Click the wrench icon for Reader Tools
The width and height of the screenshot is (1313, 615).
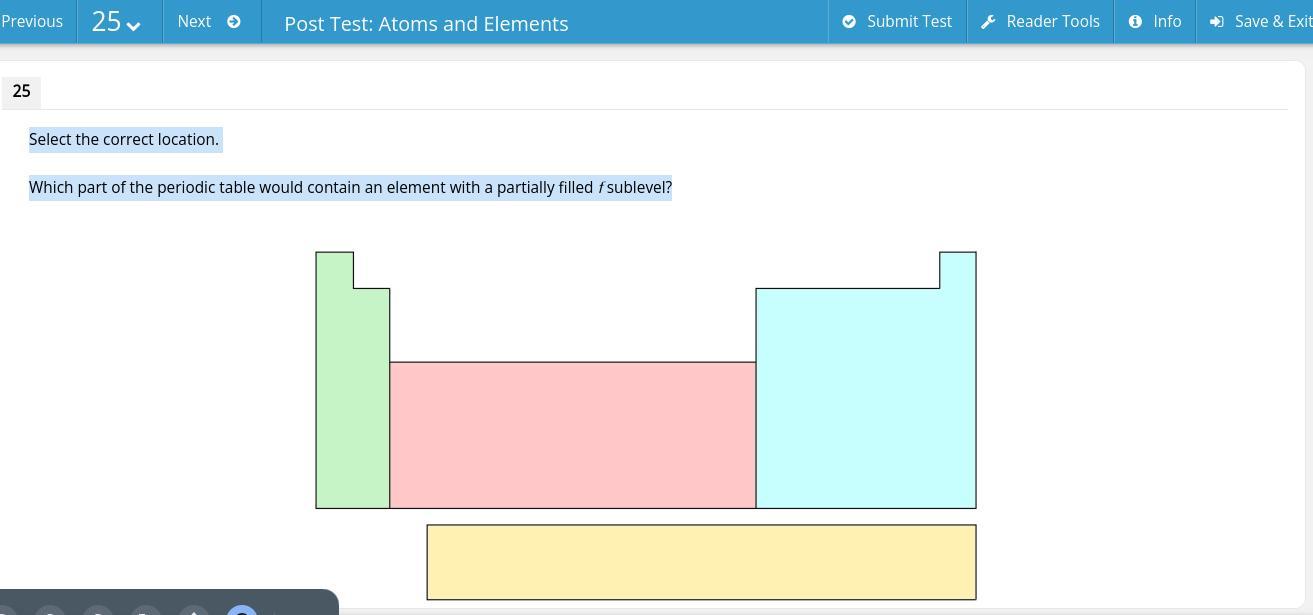(x=988, y=22)
